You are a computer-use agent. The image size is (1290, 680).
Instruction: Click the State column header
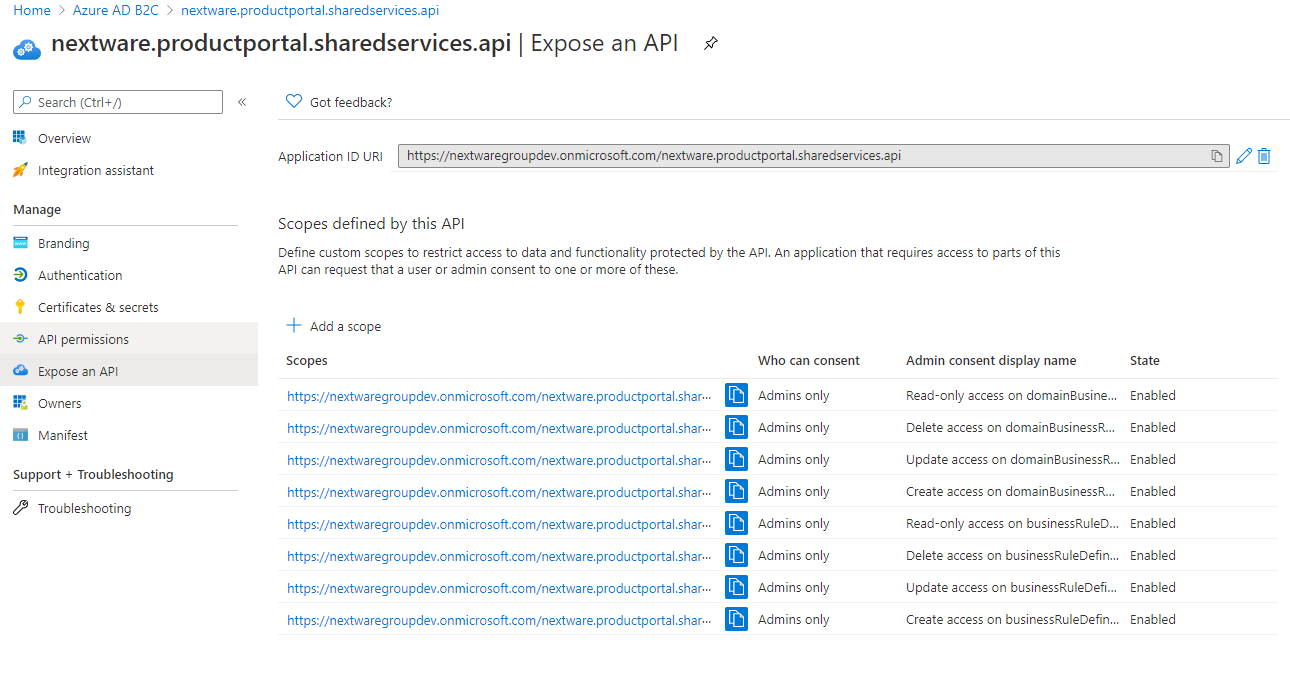point(1145,360)
